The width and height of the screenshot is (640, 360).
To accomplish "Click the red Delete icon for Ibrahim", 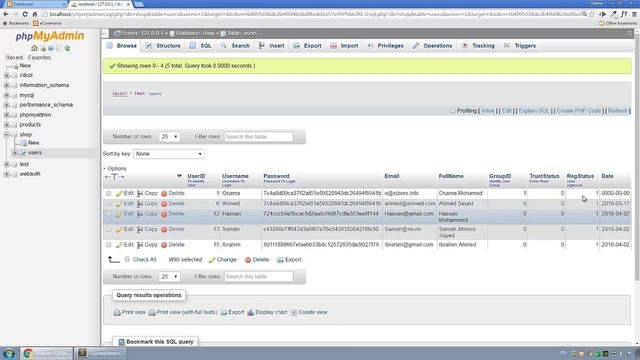I will pyautogui.click(x=164, y=245).
